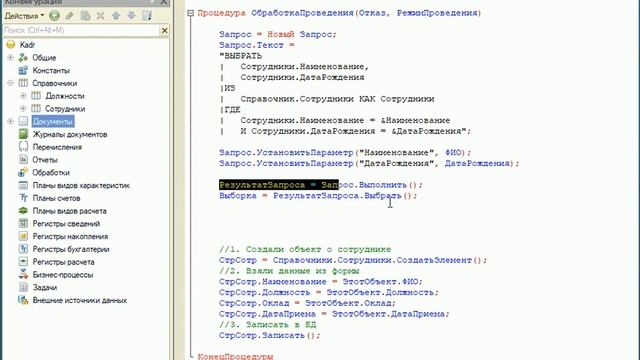The height and width of the screenshot is (360, 640).
Task: Select Регистры накопления label
Action: click(x=70, y=236)
